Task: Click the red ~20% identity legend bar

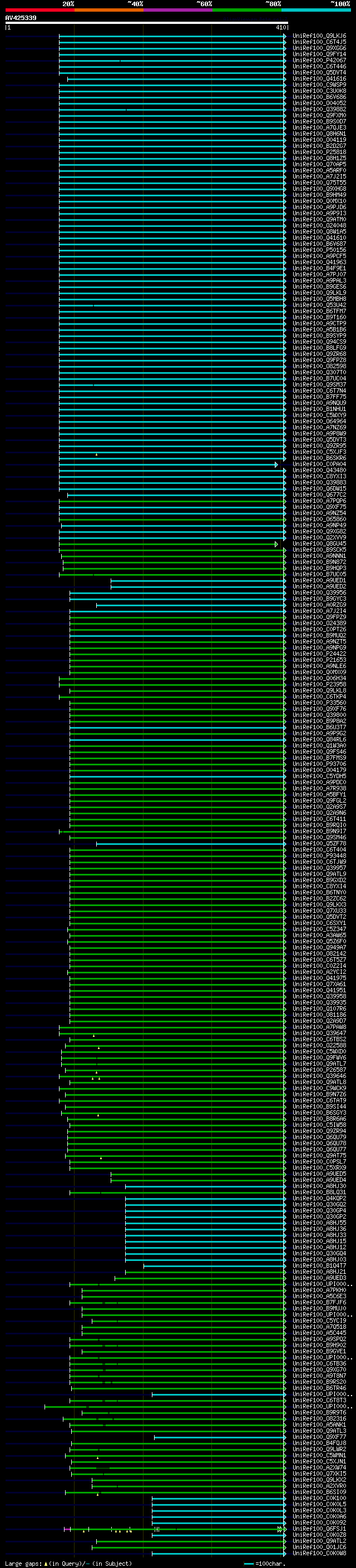Action: [x=39, y=10]
